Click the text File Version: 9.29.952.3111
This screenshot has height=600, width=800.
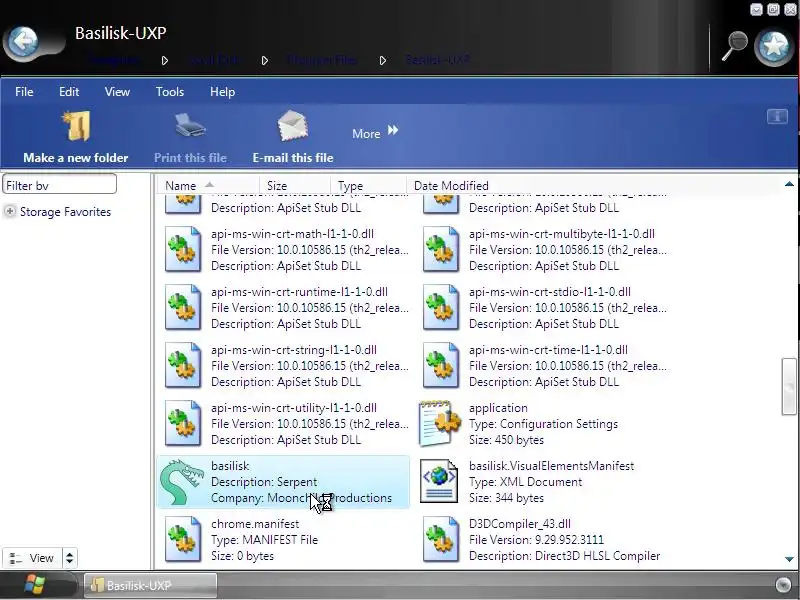coord(536,540)
